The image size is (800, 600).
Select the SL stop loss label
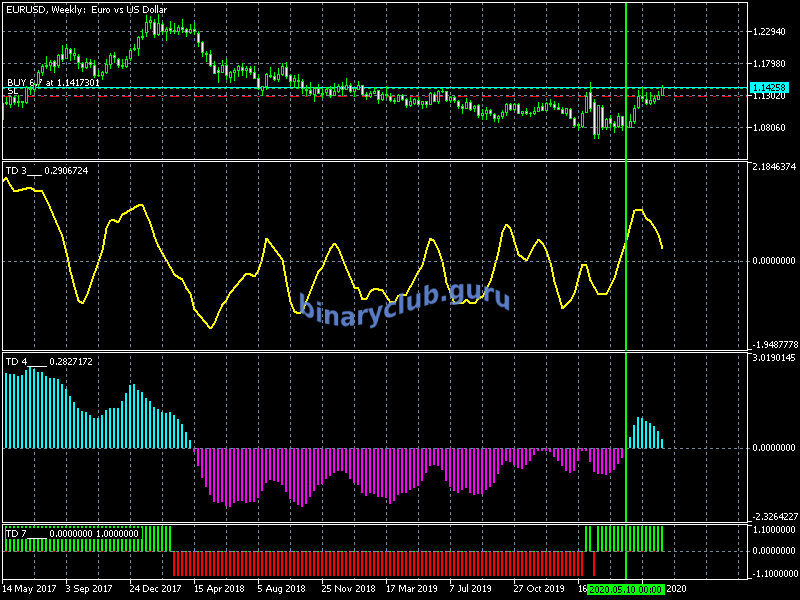pyautogui.click(x=13, y=91)
